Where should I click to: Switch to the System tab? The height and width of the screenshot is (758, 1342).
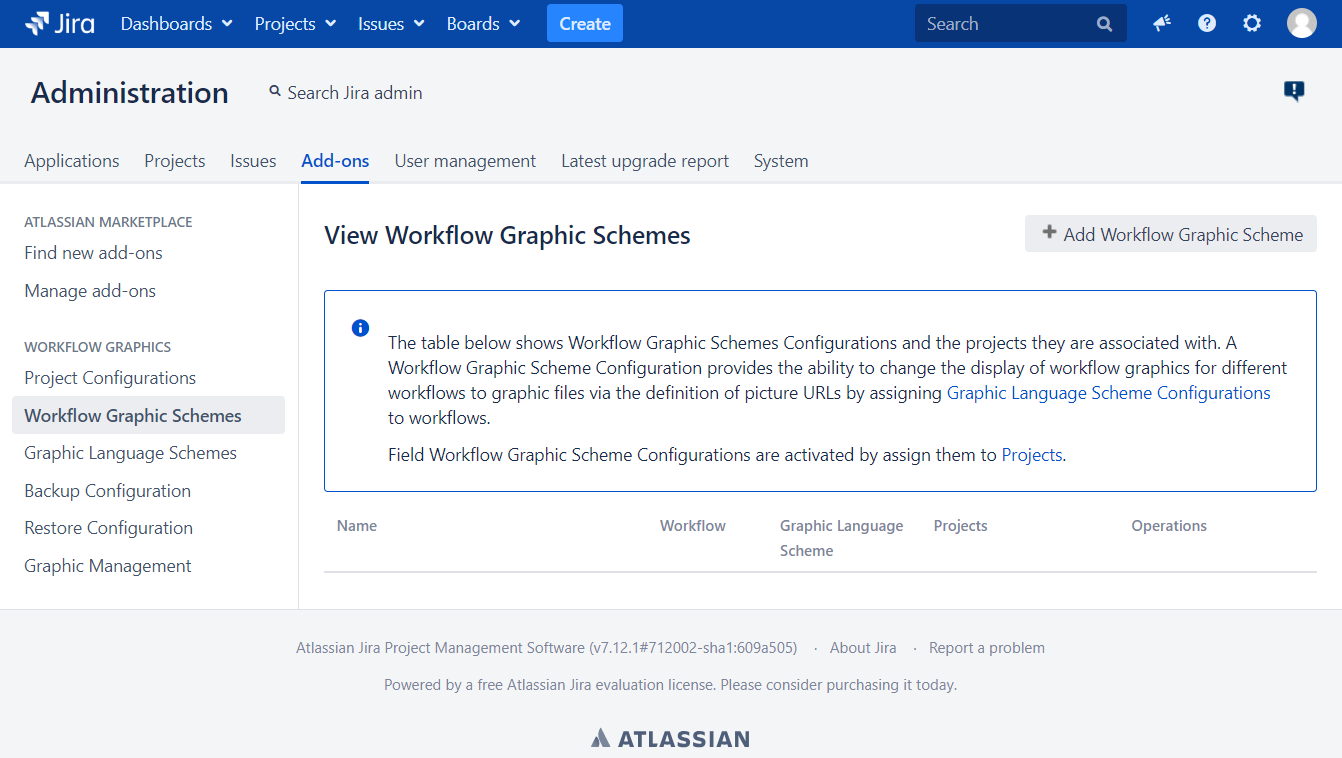click(781, 161)
